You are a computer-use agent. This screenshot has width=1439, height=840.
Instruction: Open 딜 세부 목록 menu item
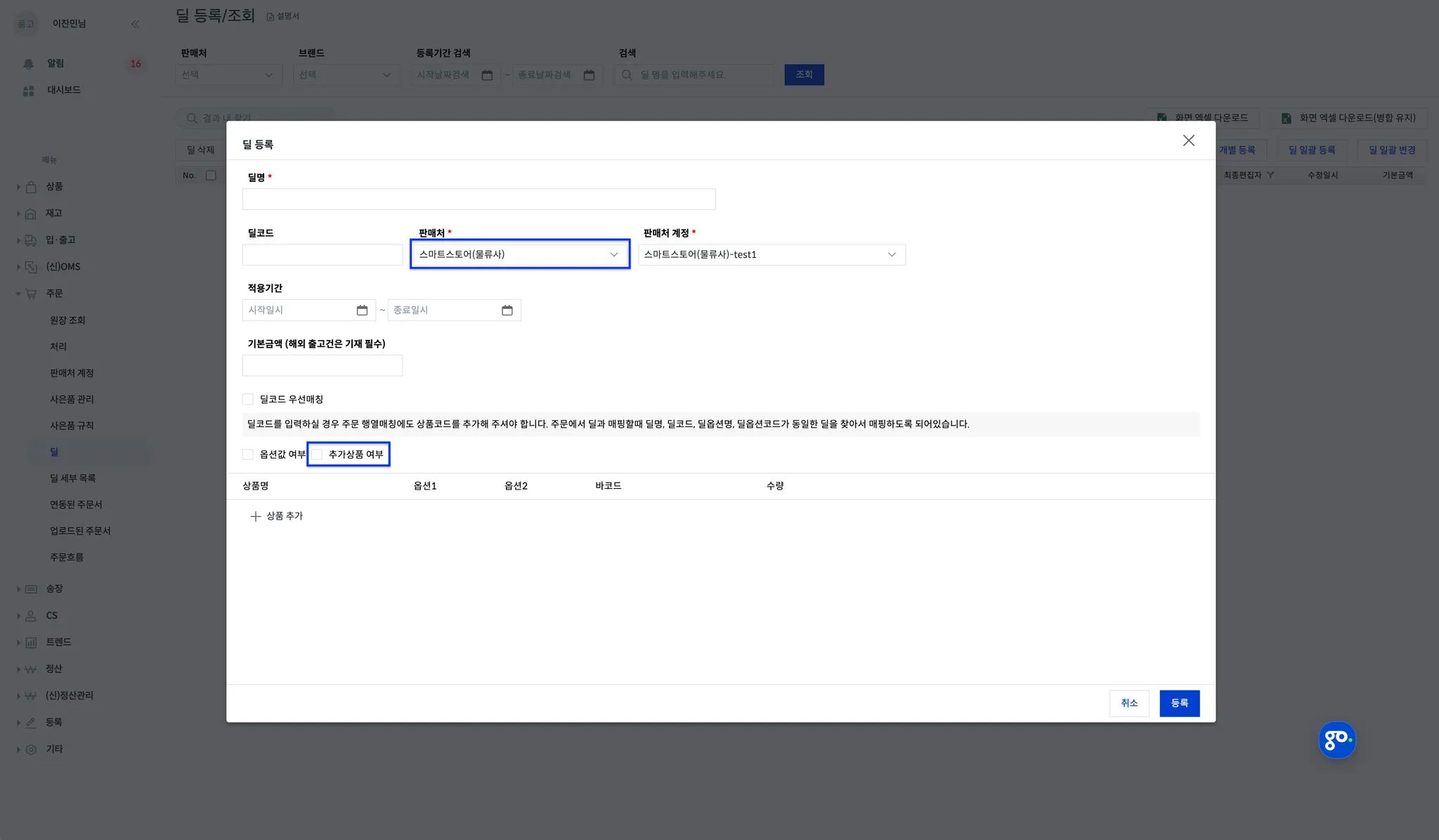click(x=72, y=478)
